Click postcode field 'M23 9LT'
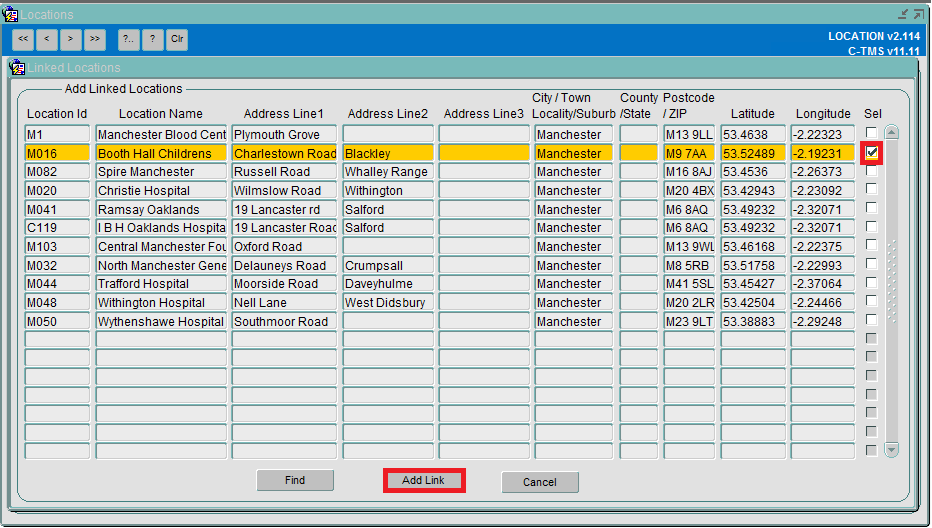Screen dimensions: 932x528 pyautogui.click(x=689, y=322)
